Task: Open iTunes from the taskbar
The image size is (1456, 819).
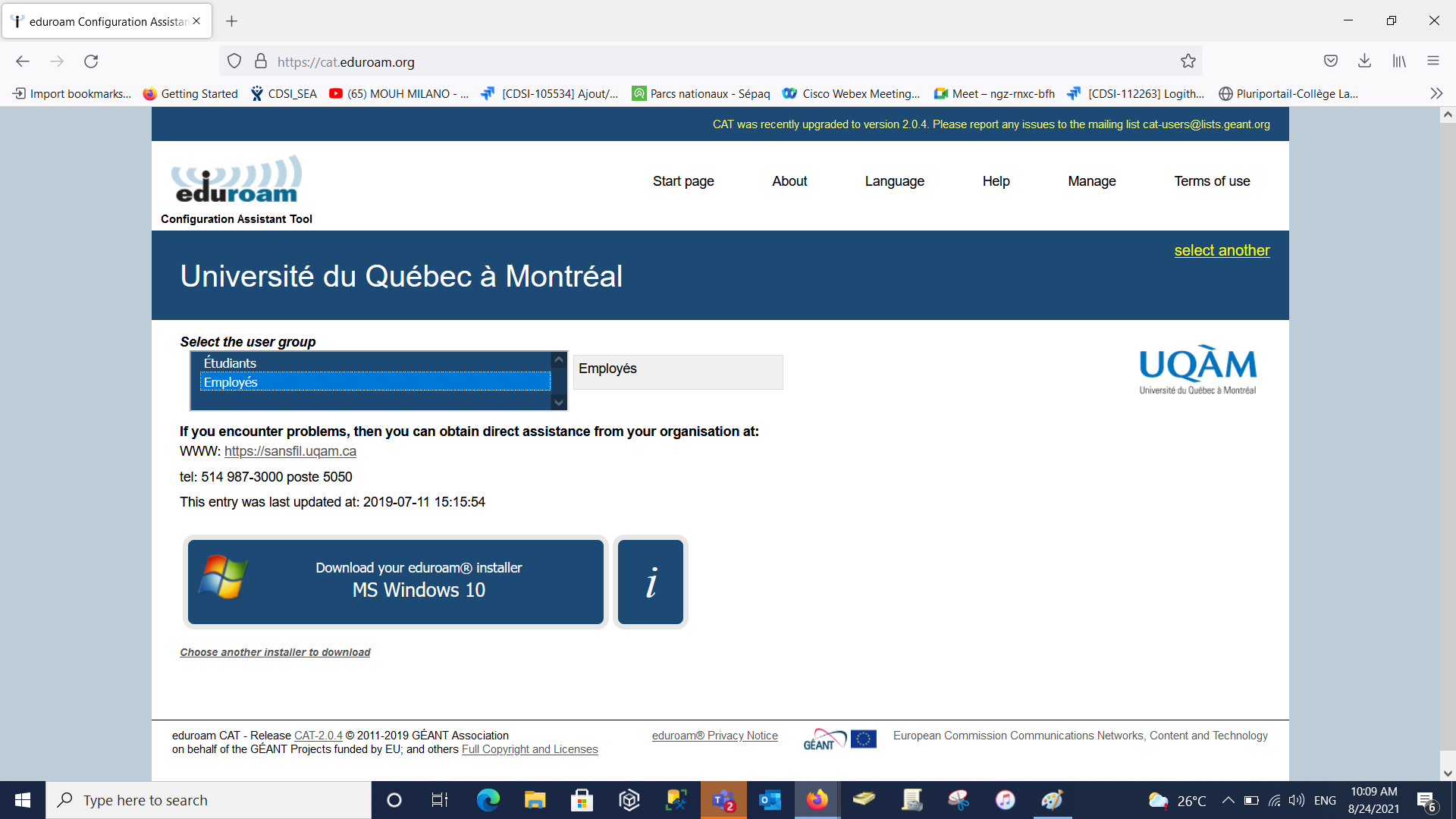Action: [x=1006, y=800]
